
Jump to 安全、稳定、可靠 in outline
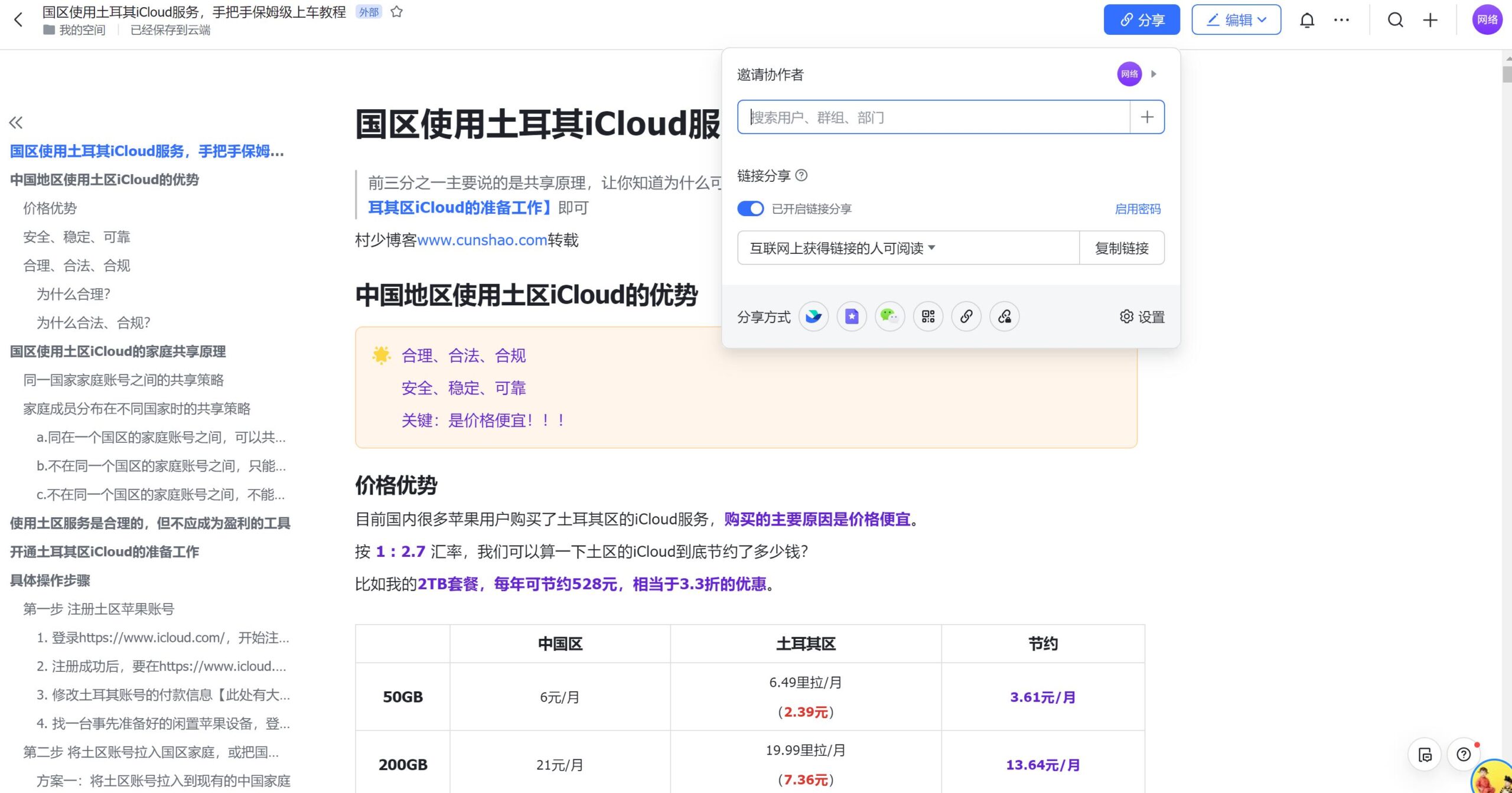[x=76, y=237]
